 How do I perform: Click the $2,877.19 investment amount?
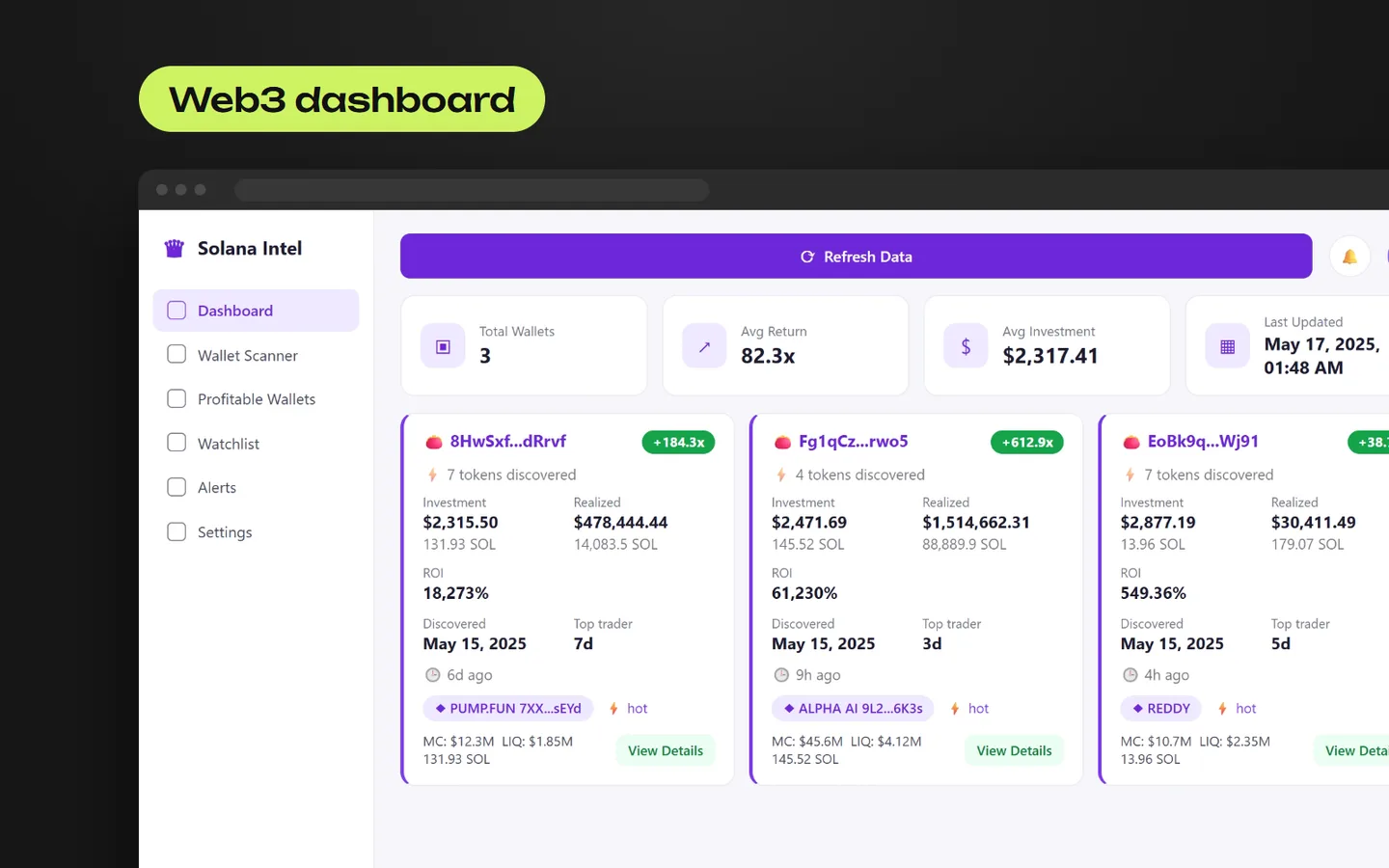click(1157, 522)
